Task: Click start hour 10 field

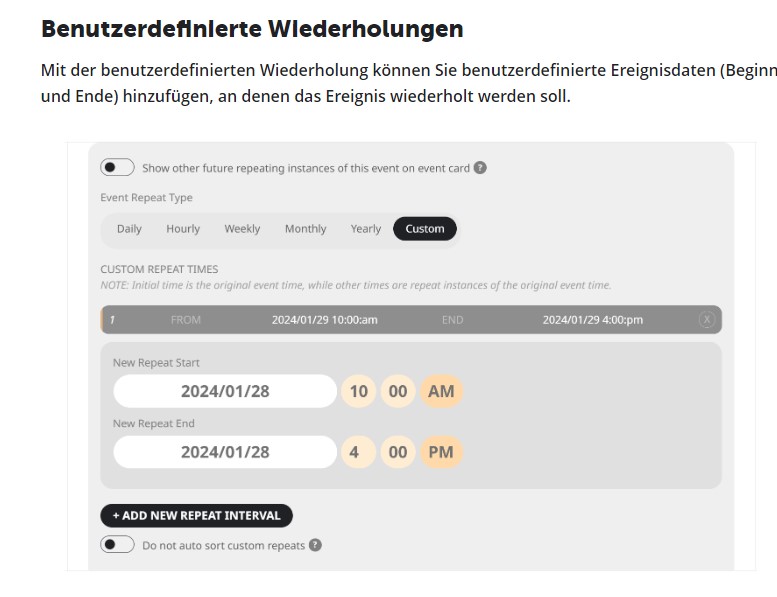Action: point(358,391)
